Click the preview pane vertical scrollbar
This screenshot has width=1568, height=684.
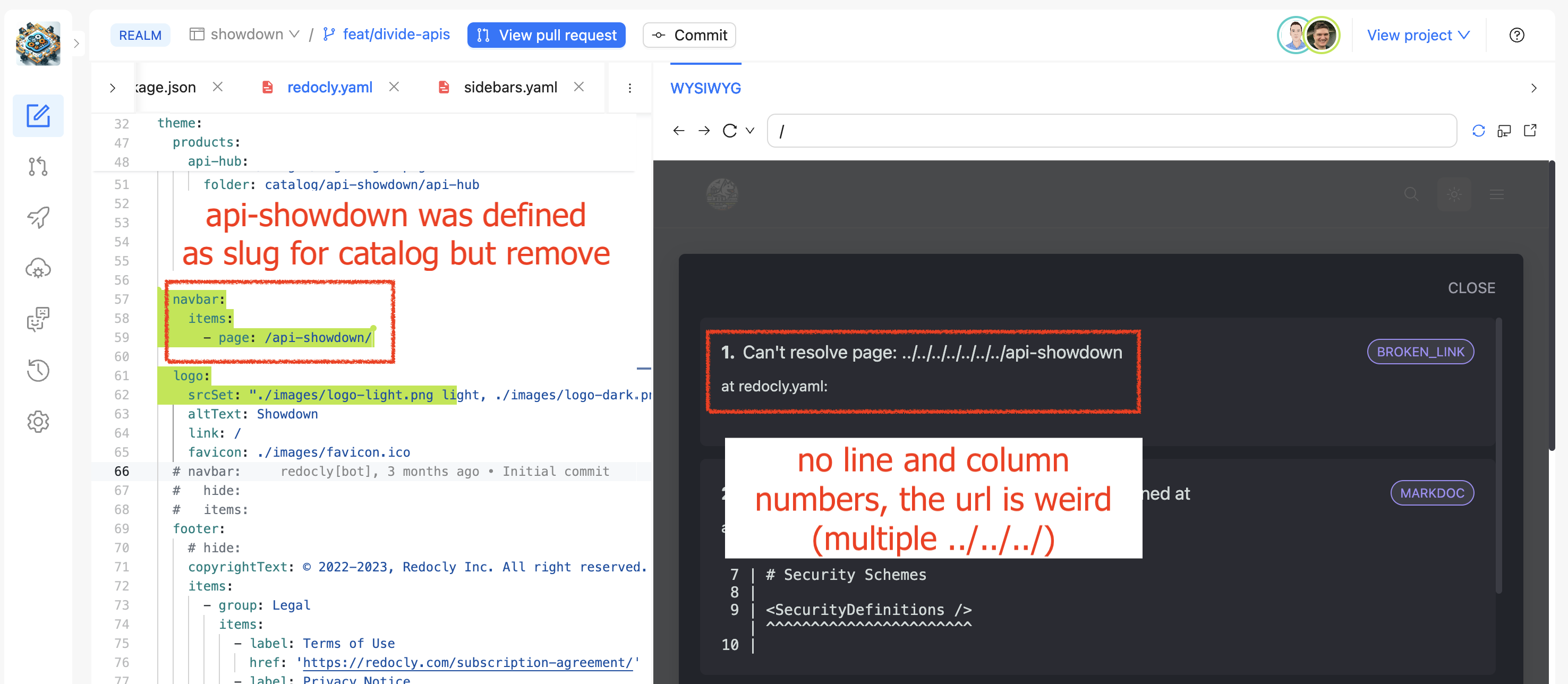click(1552, 305)
